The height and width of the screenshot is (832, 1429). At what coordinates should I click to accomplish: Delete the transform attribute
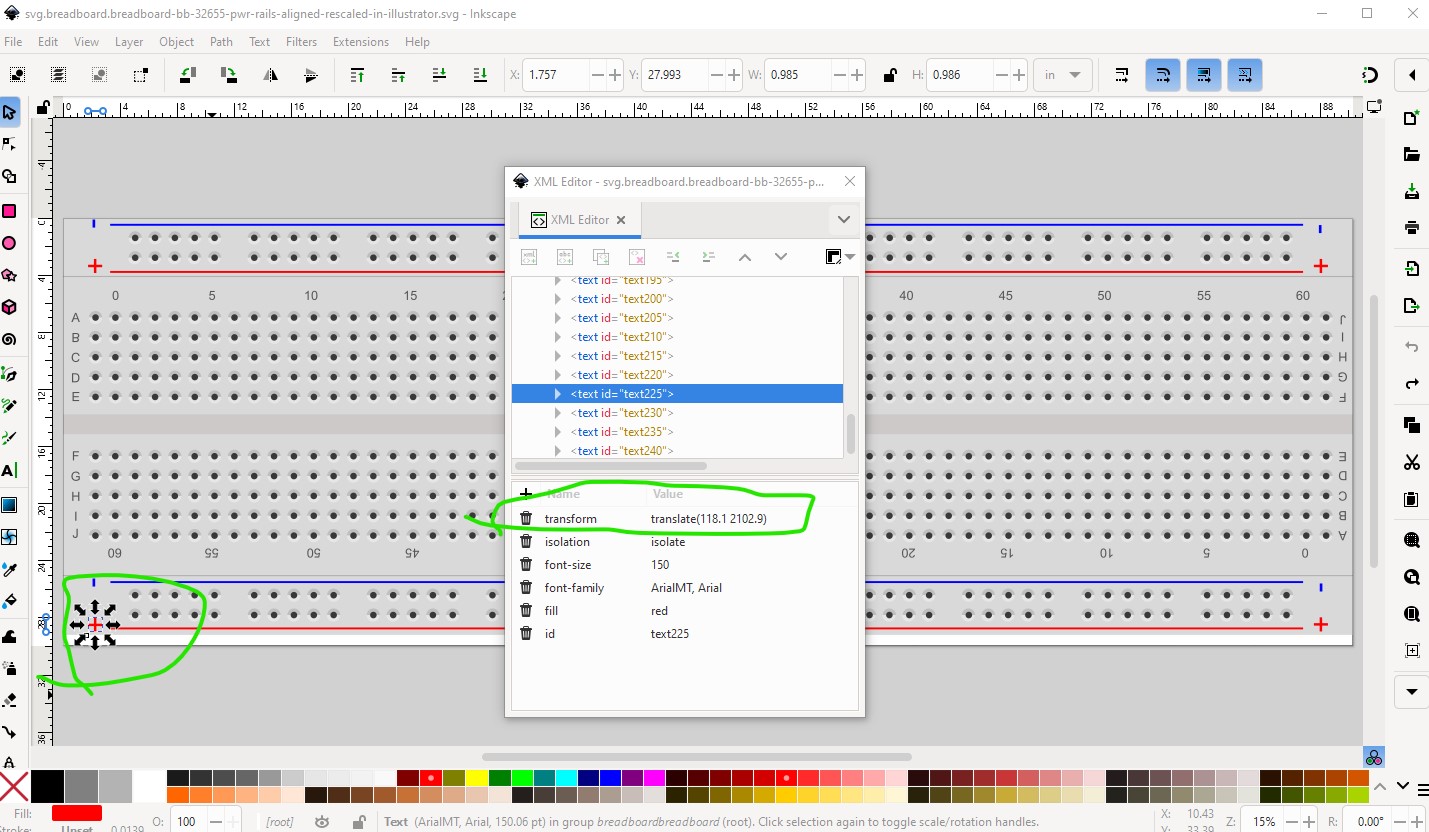526,518
